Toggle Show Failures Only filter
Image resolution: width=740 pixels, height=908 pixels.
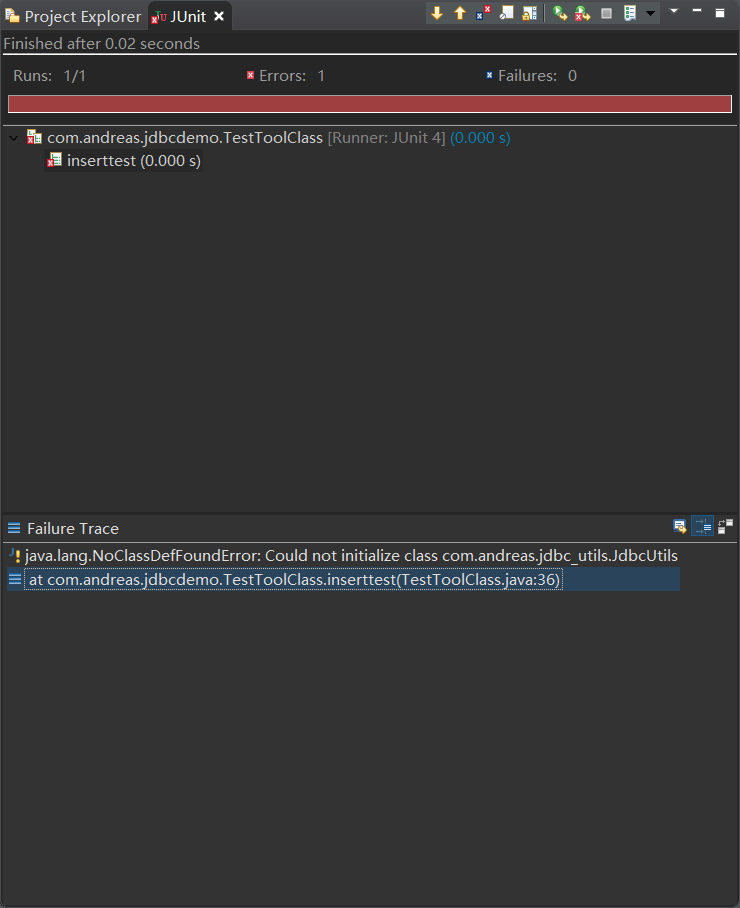[x=483, y=13]
